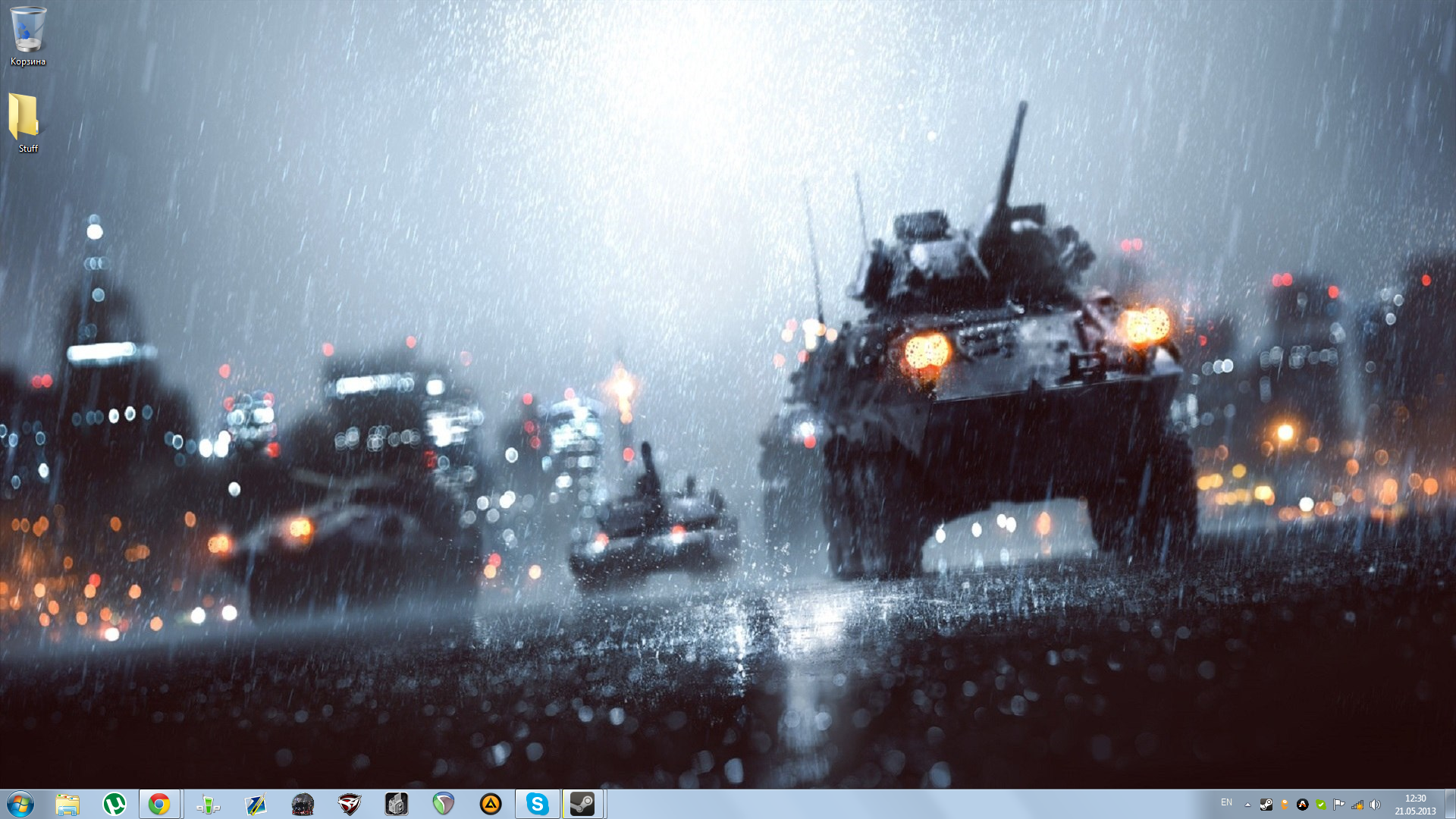The image size is (1456, 819).
Task: Click the Show desktop button strip
Action: [1450, 804]
